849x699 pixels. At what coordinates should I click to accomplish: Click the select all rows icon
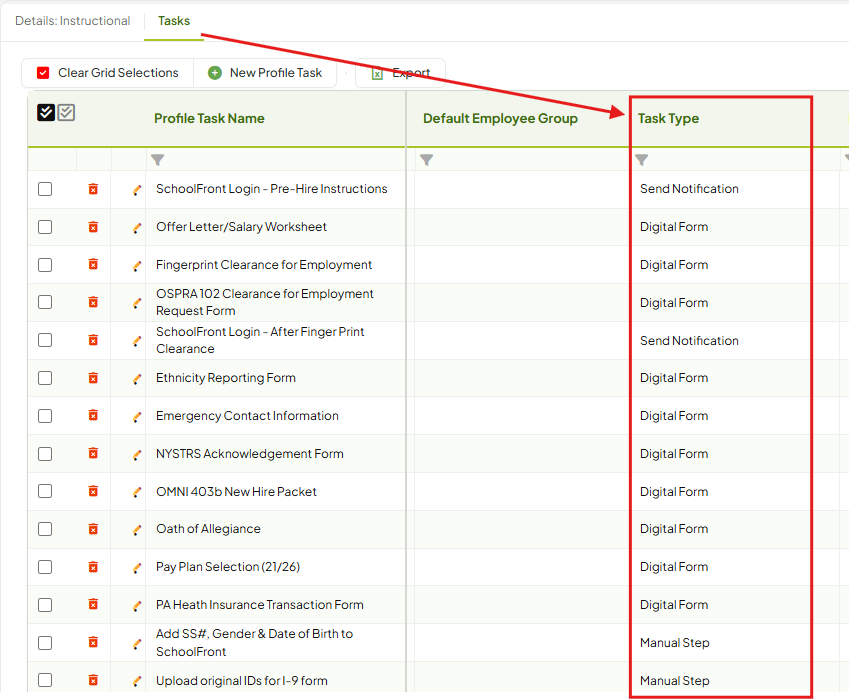(46, 112)
